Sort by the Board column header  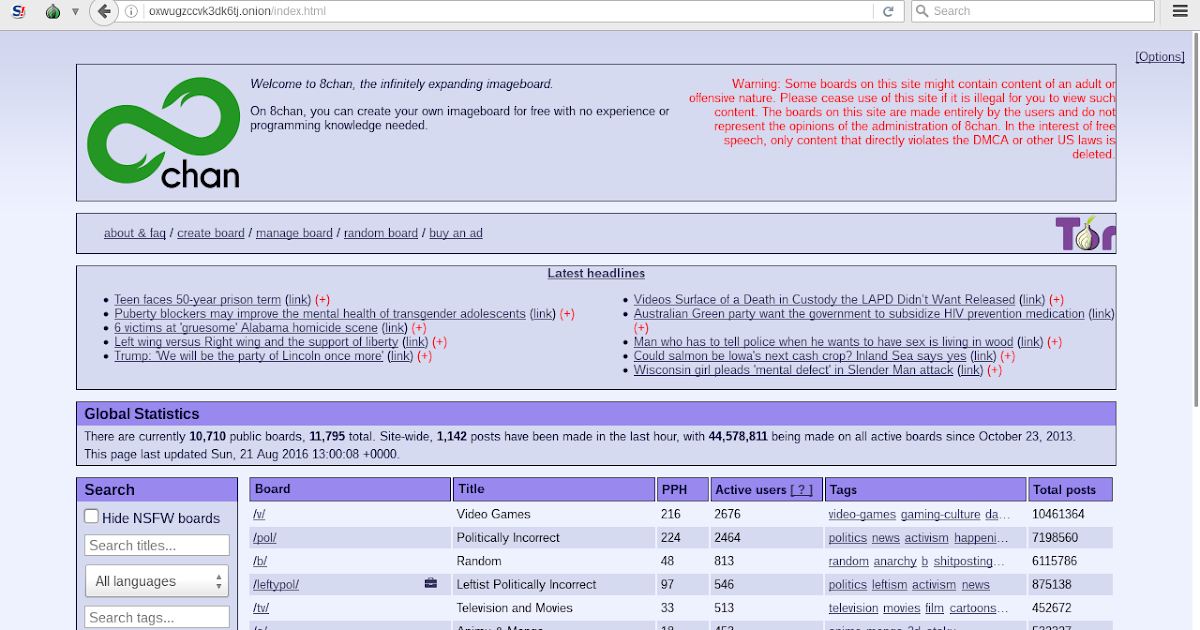350,489
